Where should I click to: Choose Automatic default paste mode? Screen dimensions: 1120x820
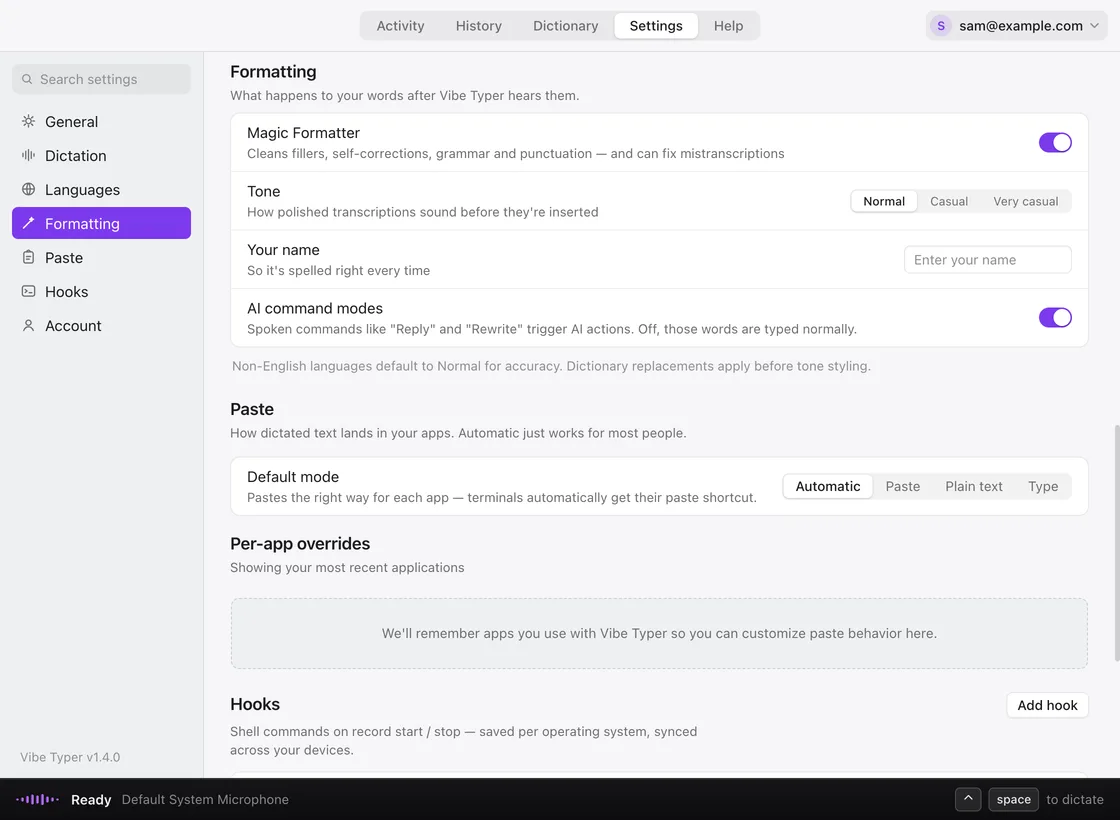(x=828, y=486)
